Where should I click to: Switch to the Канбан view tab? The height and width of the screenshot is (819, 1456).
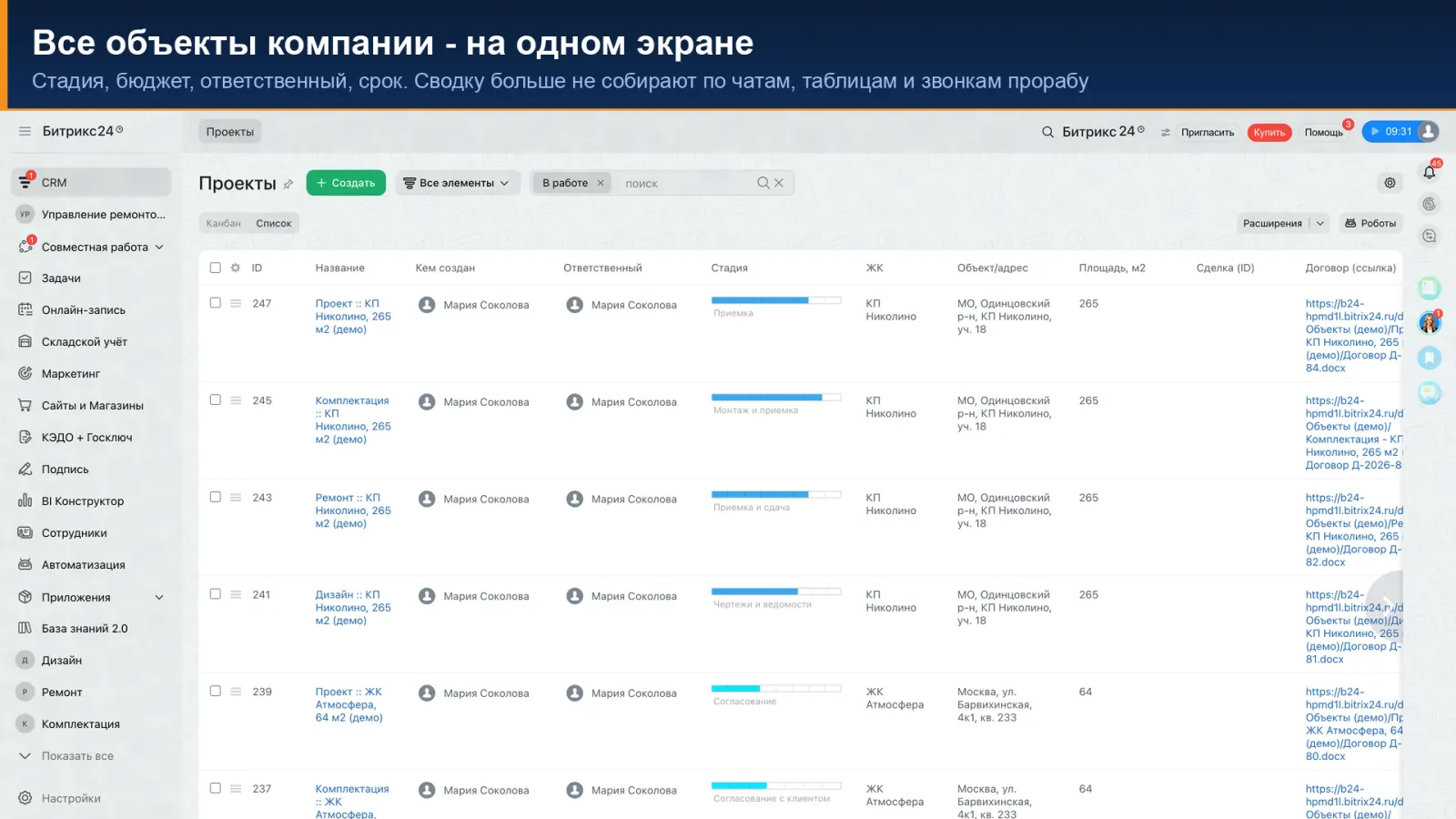click(x=224, y=223)
